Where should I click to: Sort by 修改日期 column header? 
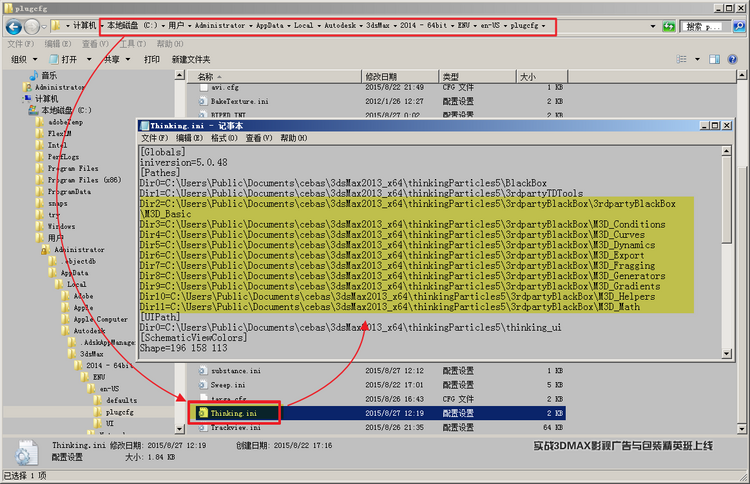(x=400, y=77)
